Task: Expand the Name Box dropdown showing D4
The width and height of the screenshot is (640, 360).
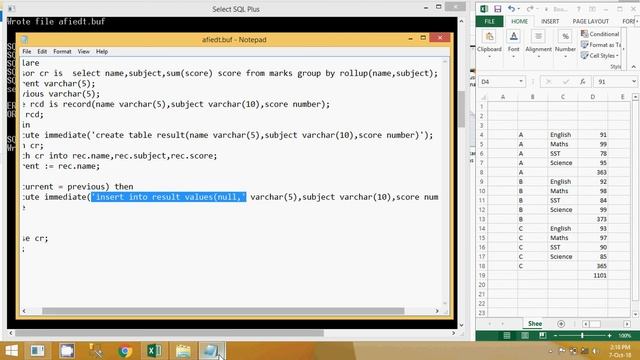Action: tap(521, 82)
